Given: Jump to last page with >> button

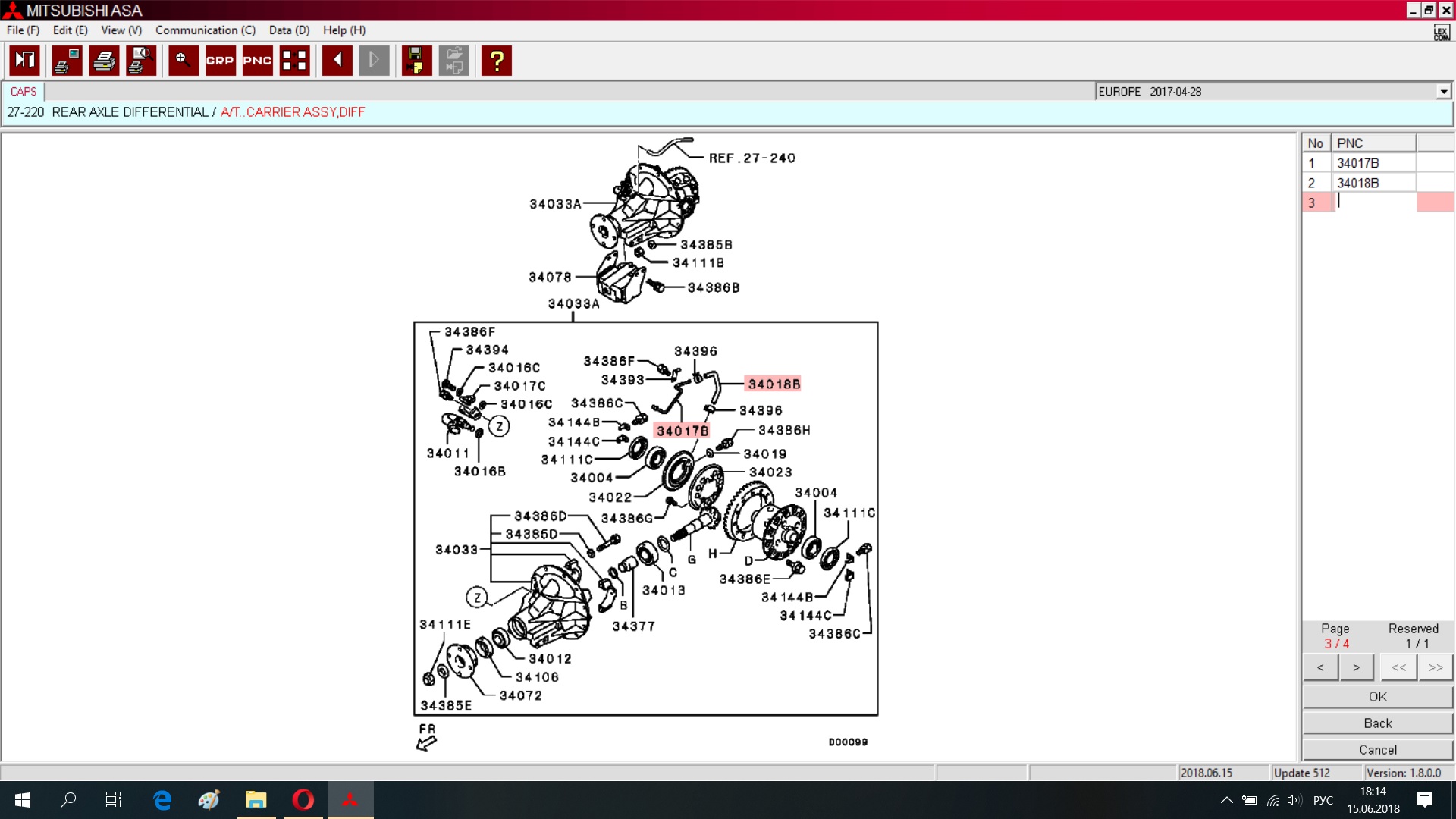Looking at the screenshot, I should coord(1435,667).
